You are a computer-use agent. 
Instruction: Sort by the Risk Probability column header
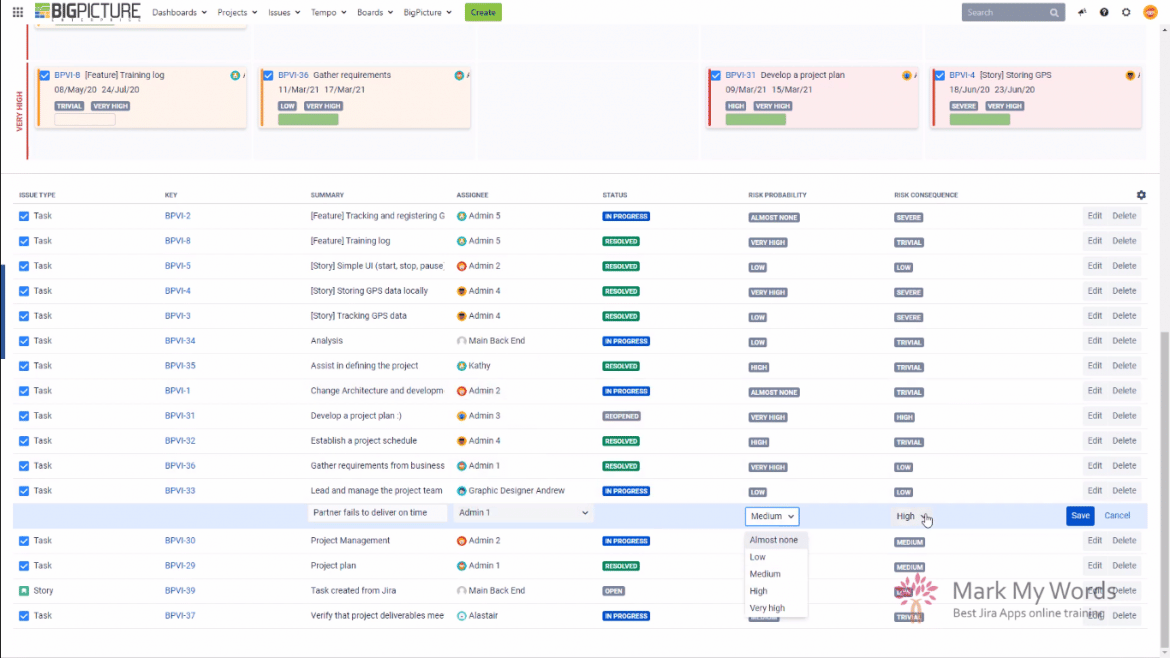pos(777,195)
